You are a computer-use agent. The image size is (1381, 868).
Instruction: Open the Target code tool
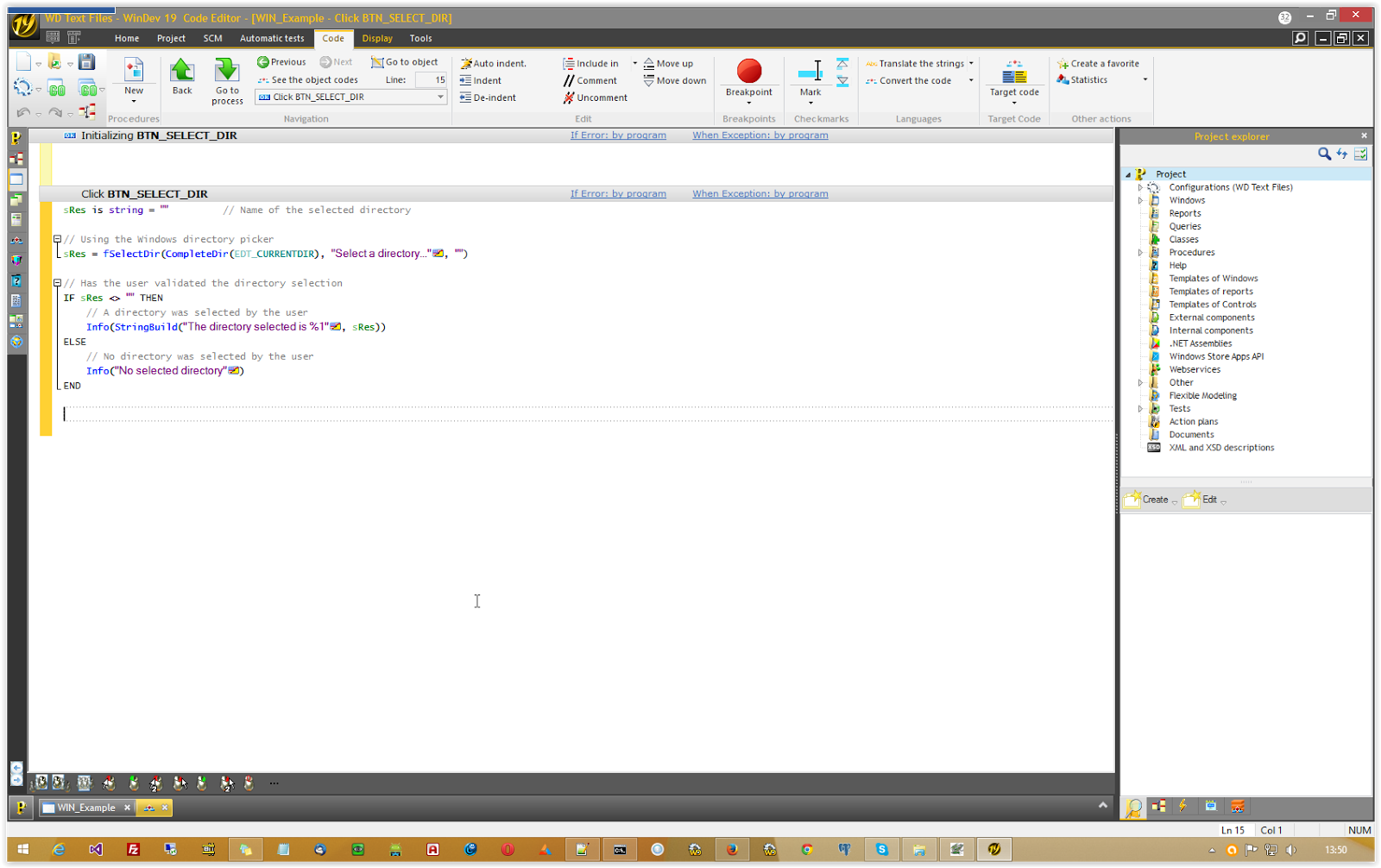click(x=1013, y=76)
